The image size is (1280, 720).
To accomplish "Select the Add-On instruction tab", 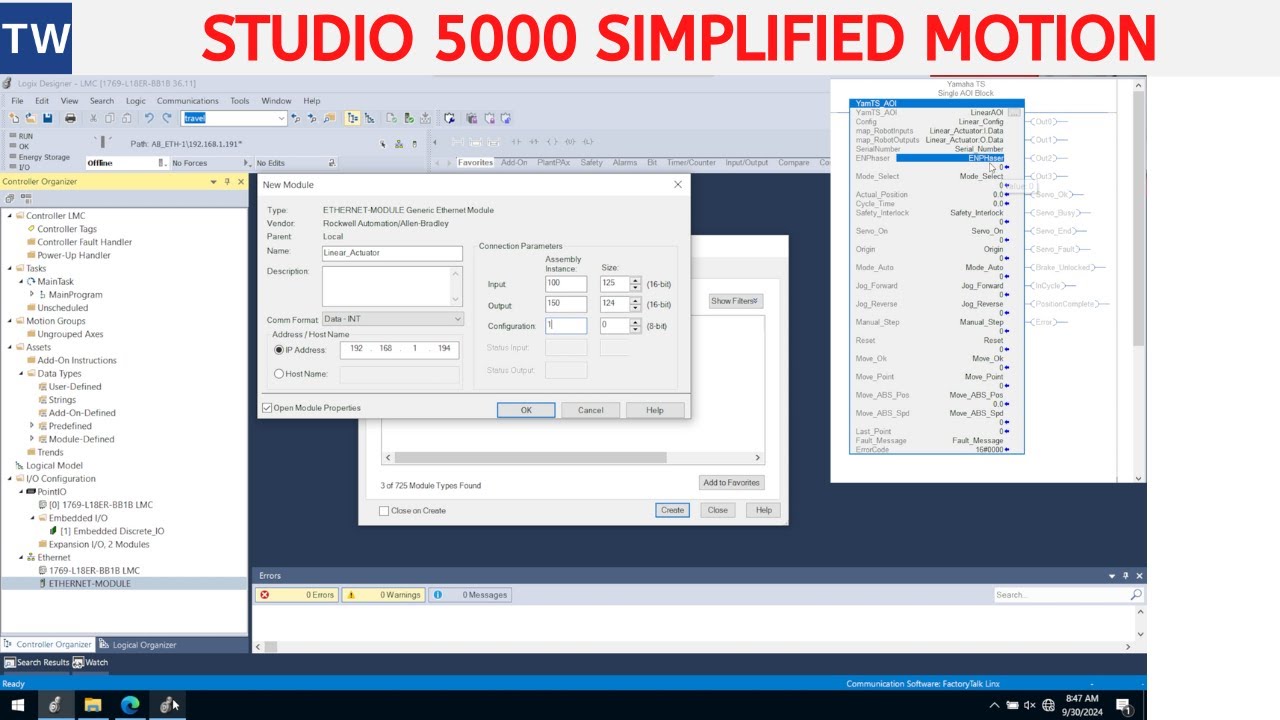I will point(514,162).
